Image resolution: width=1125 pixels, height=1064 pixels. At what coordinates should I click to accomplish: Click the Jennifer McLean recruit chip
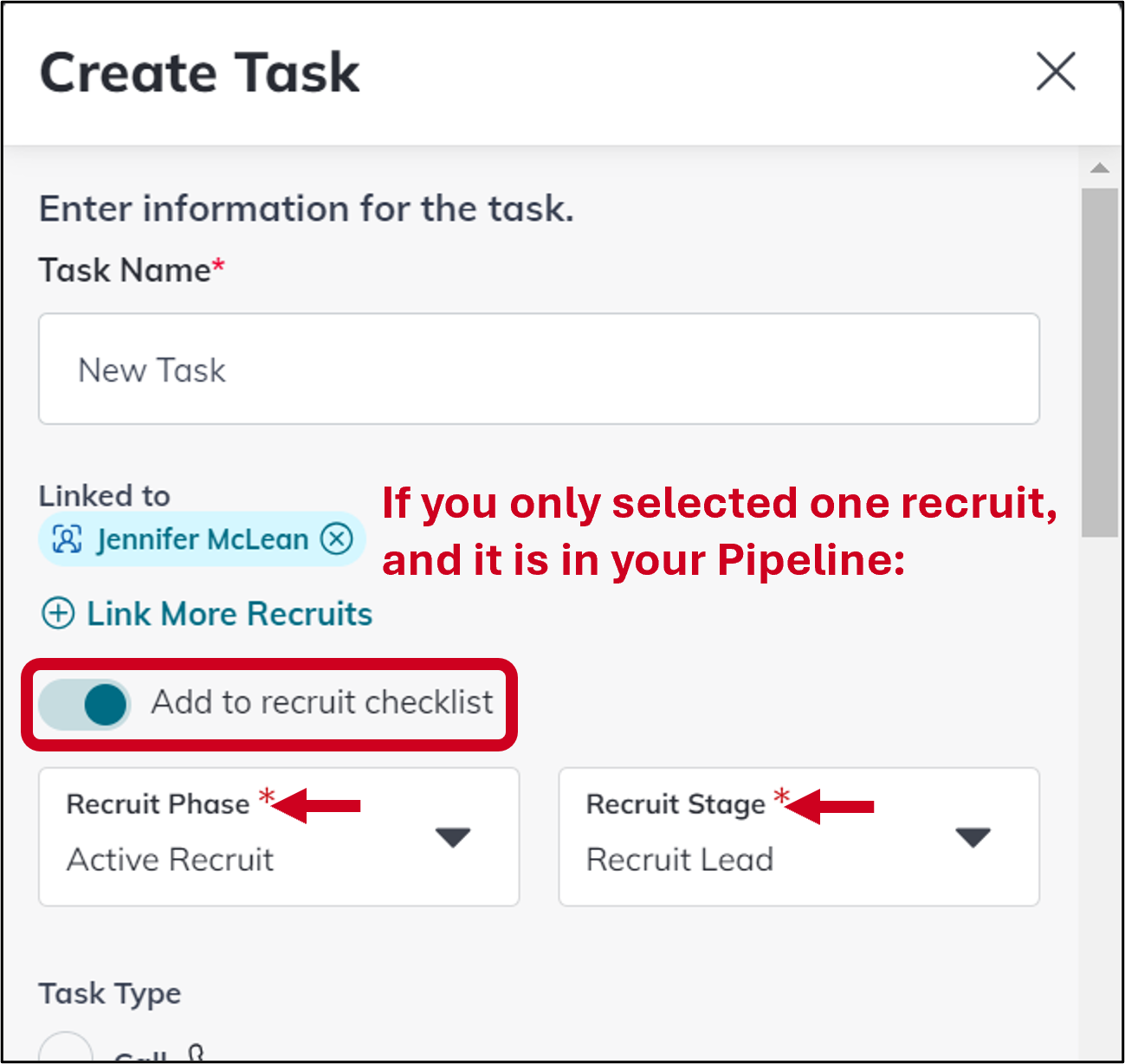pyautogui.click(x=201, y=538)
